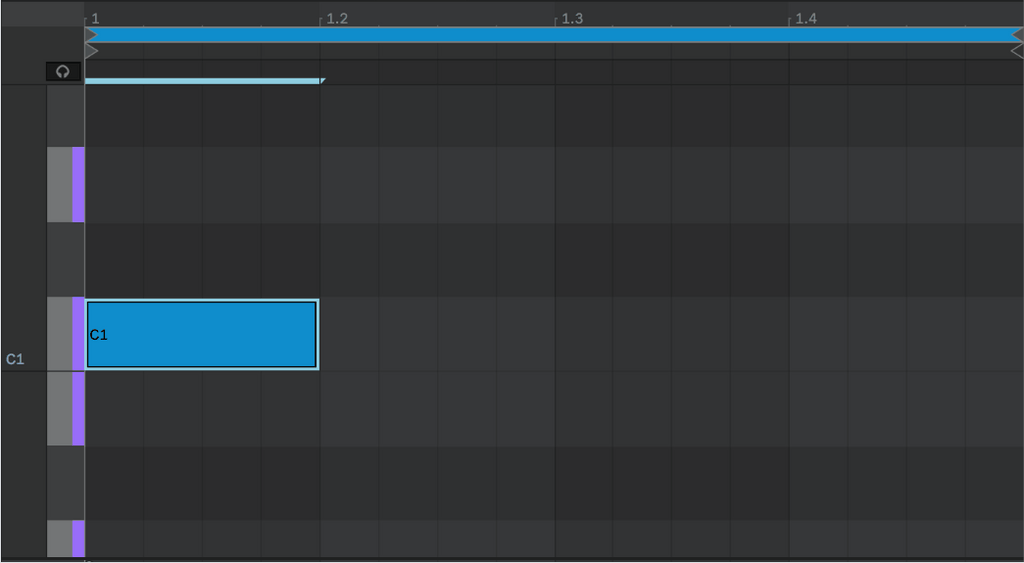Click the D1 piano key above C#1
Screen dimensions: 1024x563
[x=66, y=185]
